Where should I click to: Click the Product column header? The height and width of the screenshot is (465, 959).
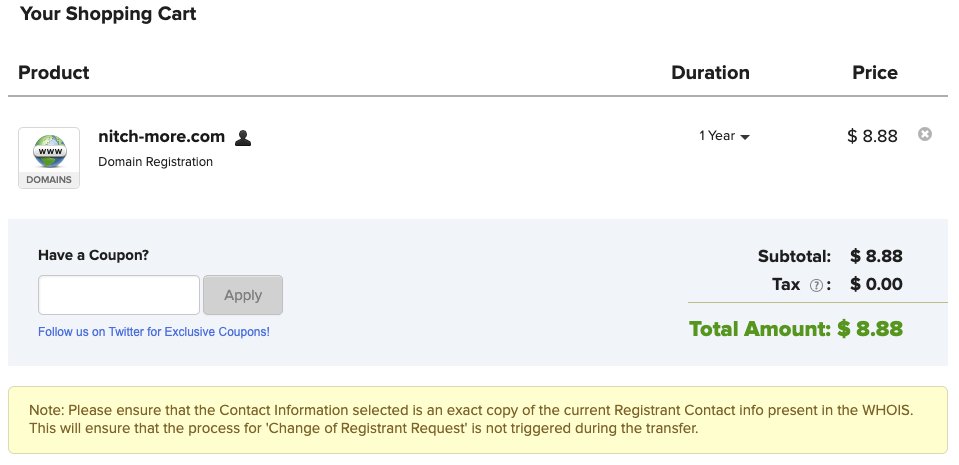coord(54,72)
